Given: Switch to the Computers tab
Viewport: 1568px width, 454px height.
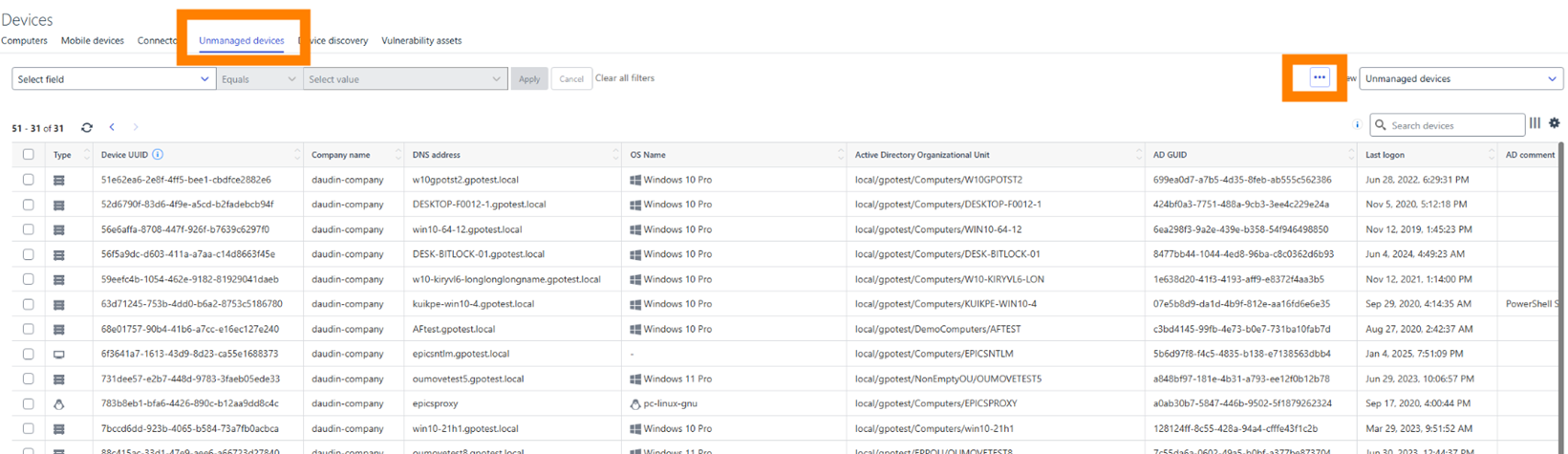Looking at the screenshot, I should pyautogui.click(x=24, y=40).
